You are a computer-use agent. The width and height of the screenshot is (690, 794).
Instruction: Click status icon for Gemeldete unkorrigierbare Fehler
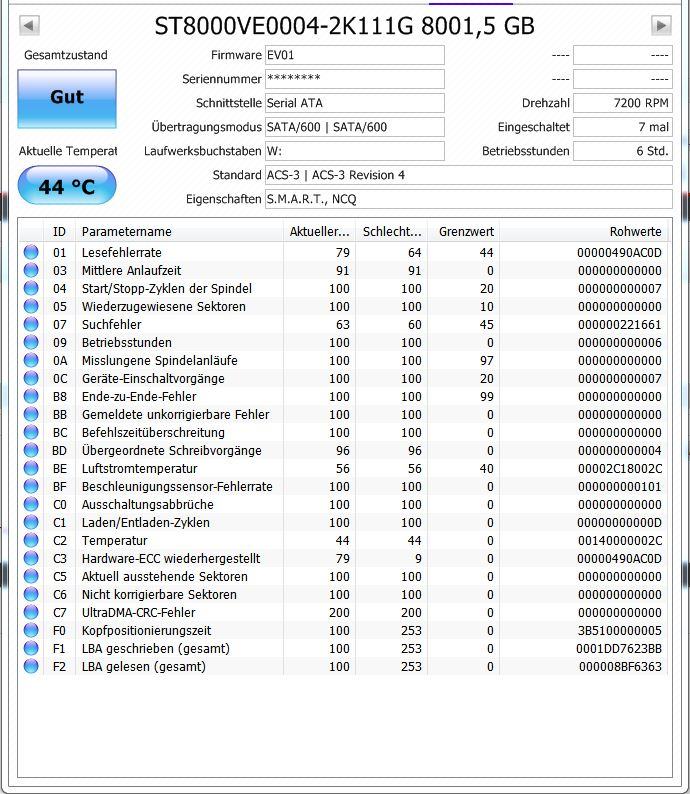pyautogui.click(x=31, y=414)
